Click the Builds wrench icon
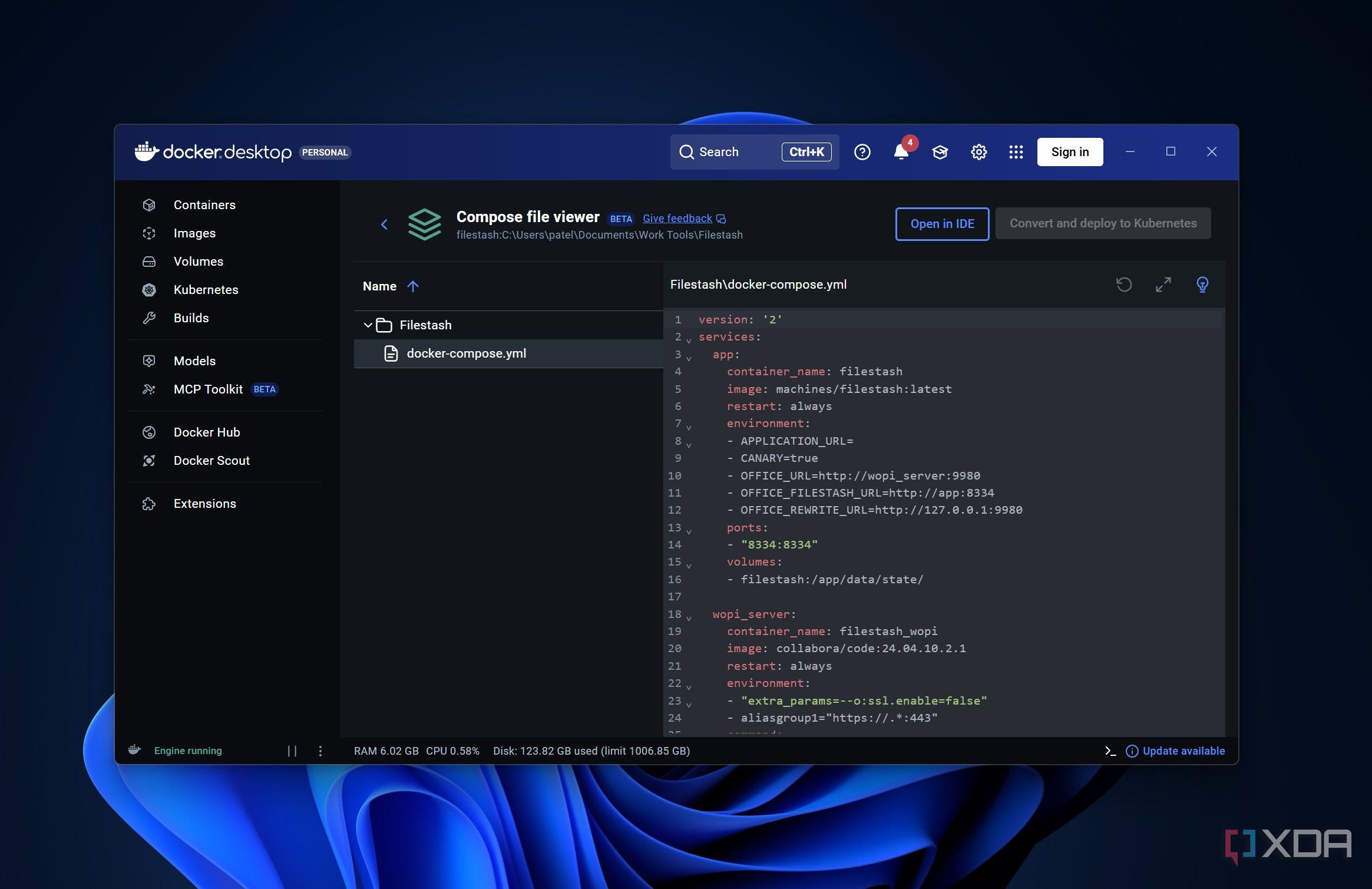This screenshot has width=1372, height=889. coord(149,318)
